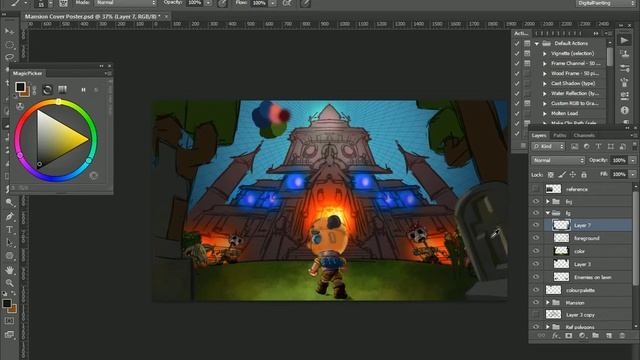Toggle Quick Mask mode in toolbar
640x360 pixels.
pos(9,321)
